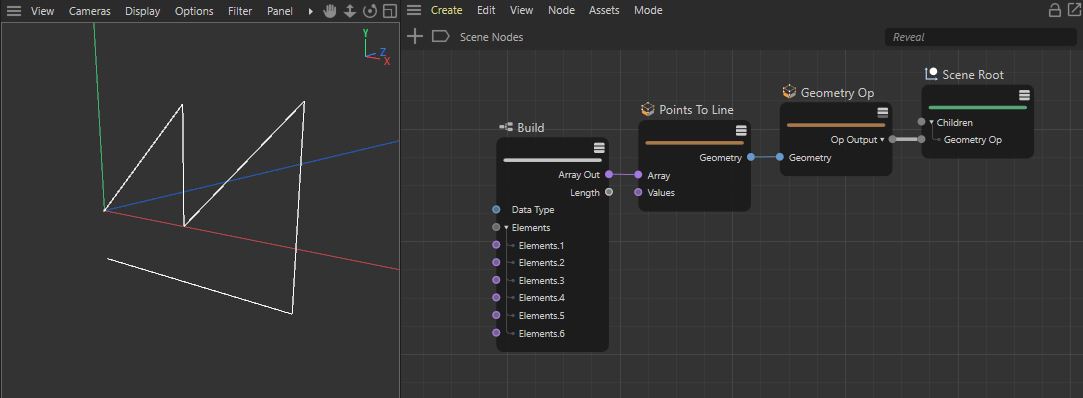Image resolution: width=1083 pixels, height=398 pixels.
Task: Toggle the lock icon of the node editor
Action: 1055,10
